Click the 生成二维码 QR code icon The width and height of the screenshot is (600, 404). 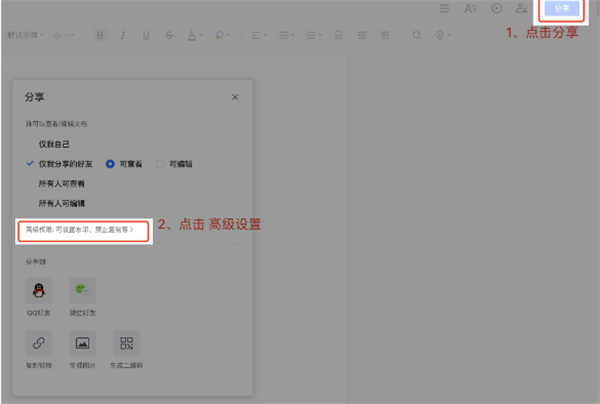[x=126, y=344]
